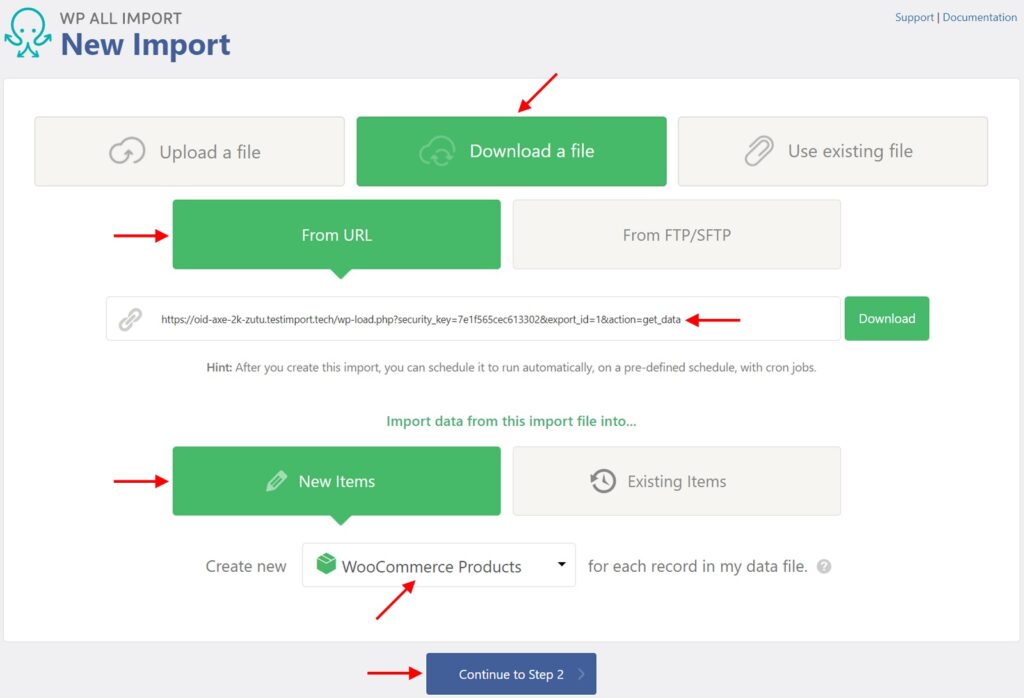Open the Documentation link
The width and height of the screenshot is (1024, 698).
pyautogui.click(x=979, y=17)
